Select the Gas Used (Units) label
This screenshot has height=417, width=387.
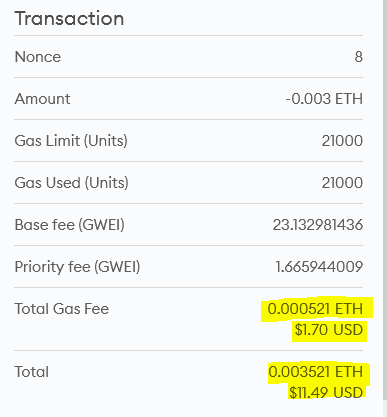point(71,183)
